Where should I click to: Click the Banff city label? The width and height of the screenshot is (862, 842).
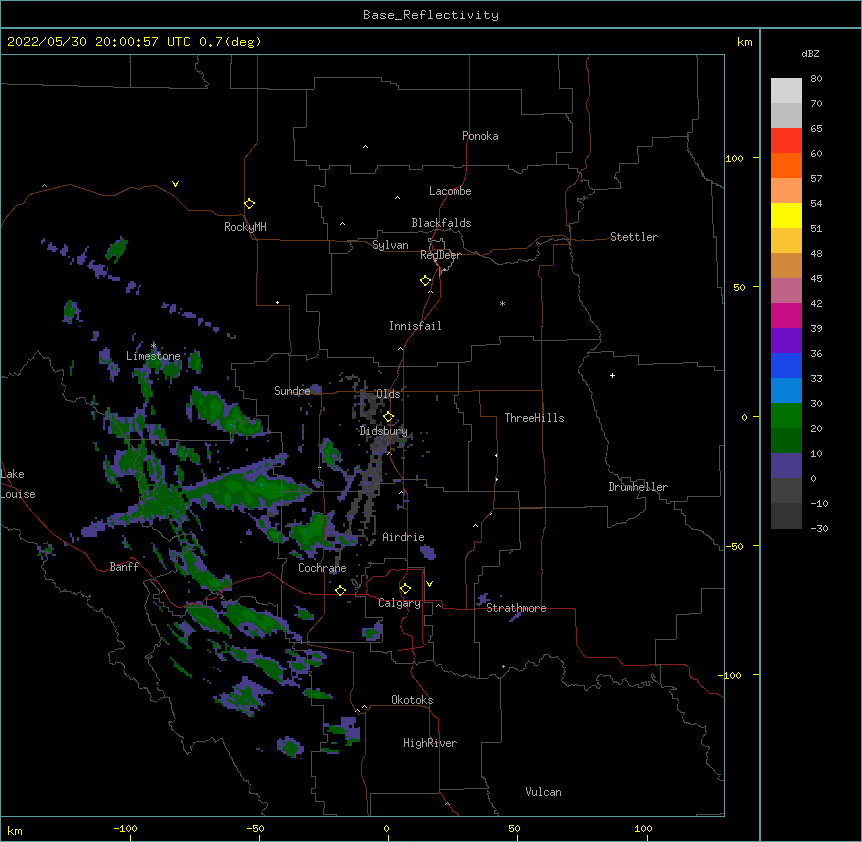pyautogui.click(x=124, y=567)
